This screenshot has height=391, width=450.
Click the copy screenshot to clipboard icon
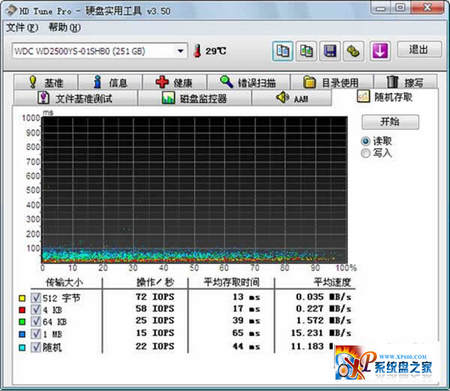[x=306, y=51]
